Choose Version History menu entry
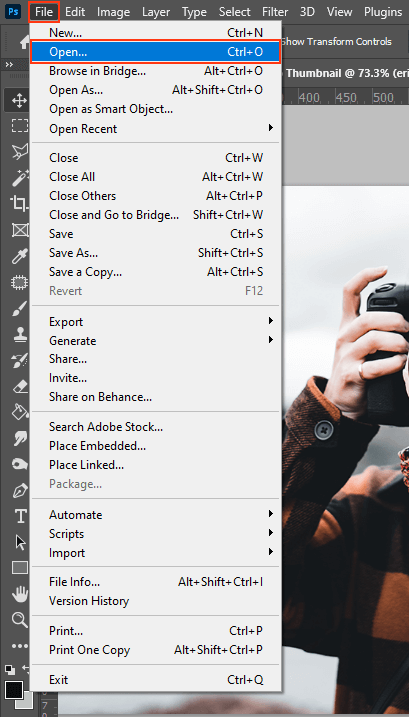409x717 pixels. 156,601
